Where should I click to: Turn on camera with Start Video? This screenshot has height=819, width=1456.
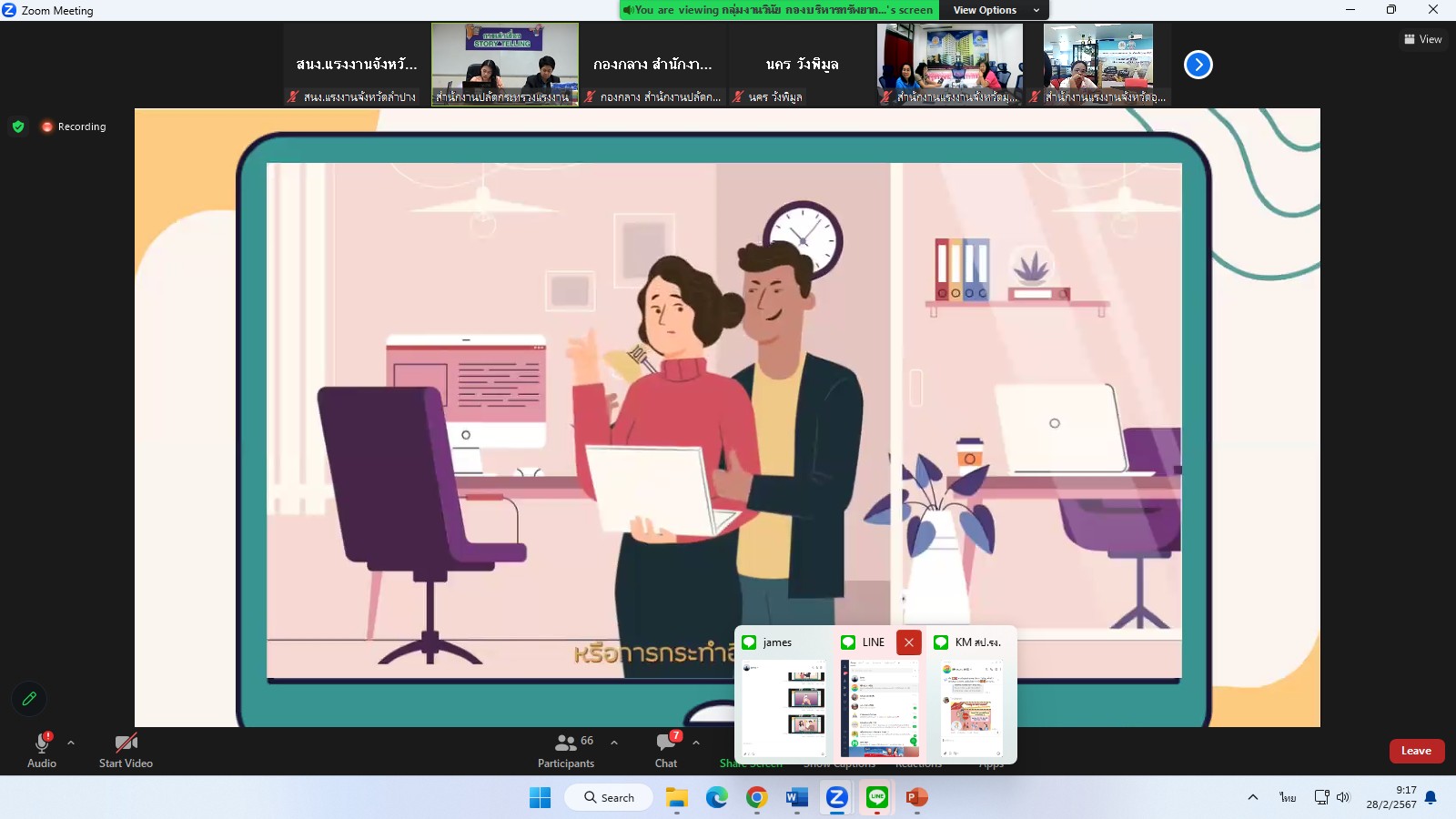(x=126, y=750)
